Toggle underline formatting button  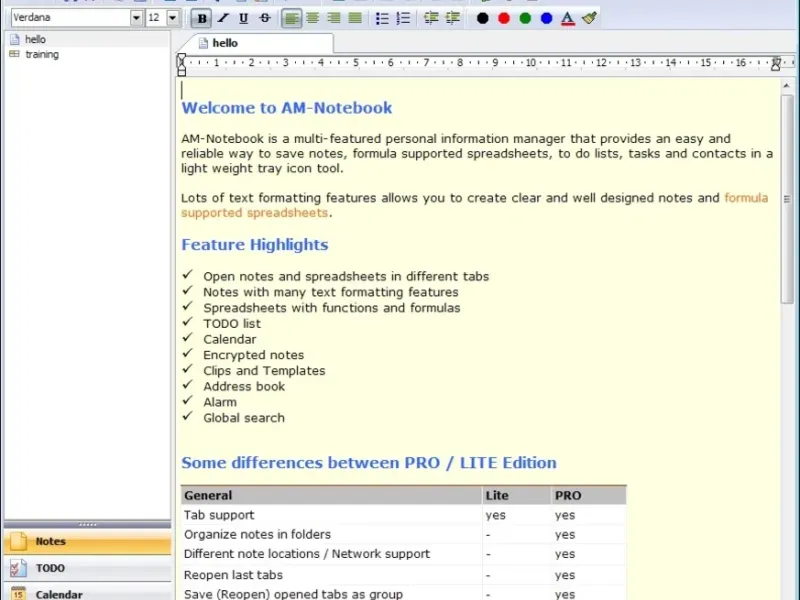tap(244, 18)
